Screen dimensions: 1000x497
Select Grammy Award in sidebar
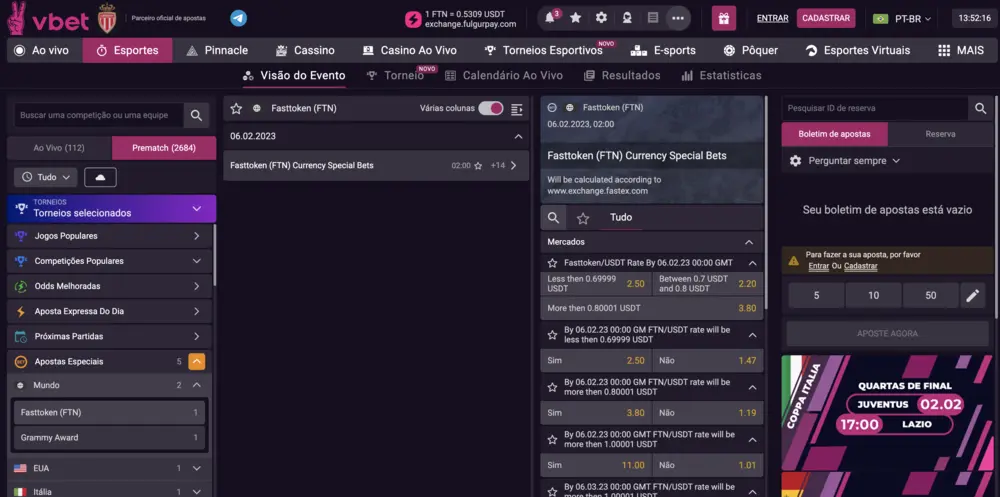coord(109,438)
